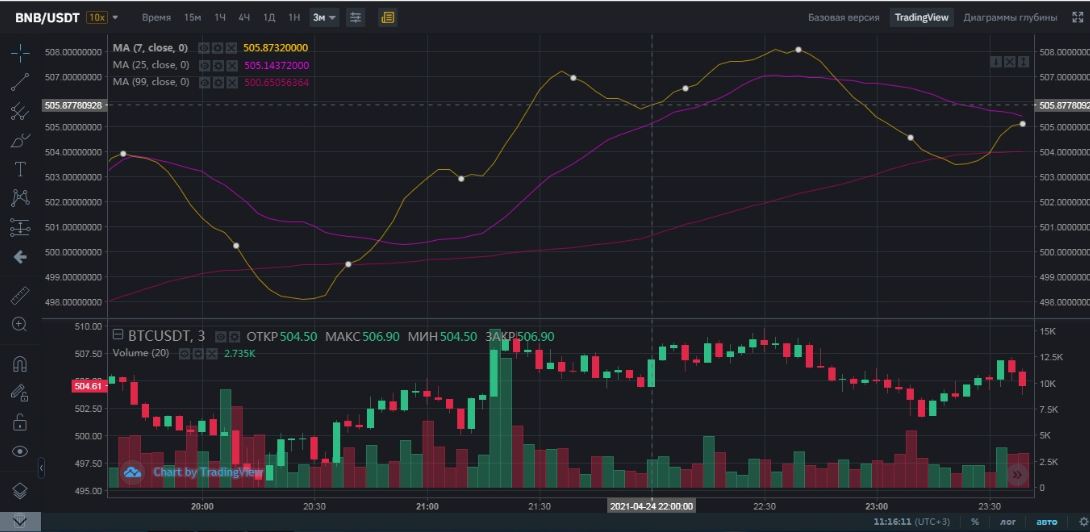Open the 11:16:11 (UTC+3) timezone menu
This screenshot has width=1090, height=532.
point(911,522)
